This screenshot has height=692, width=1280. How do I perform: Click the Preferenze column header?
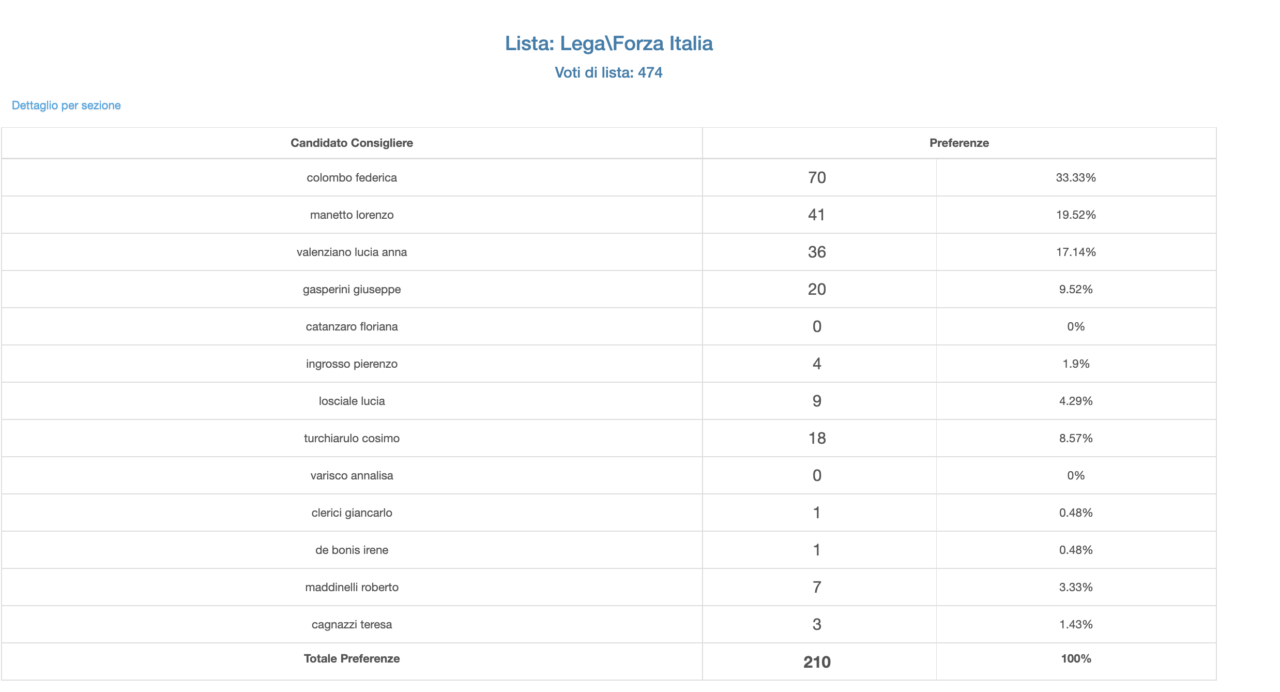tap(958, 143)
